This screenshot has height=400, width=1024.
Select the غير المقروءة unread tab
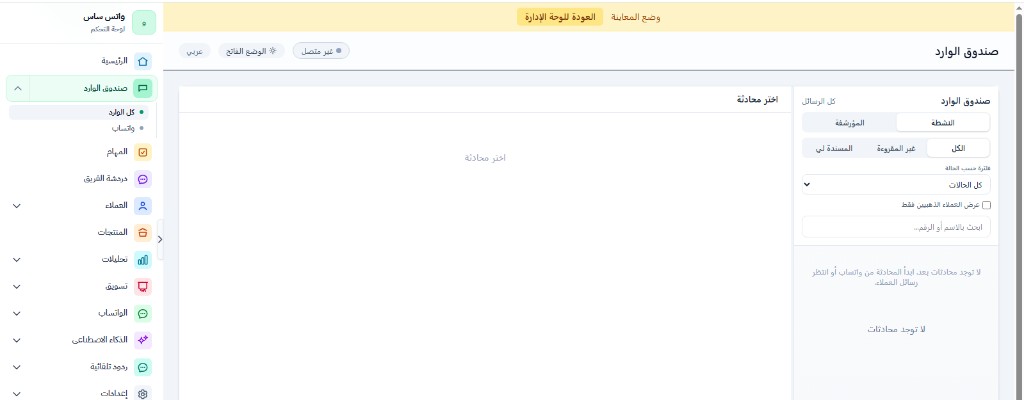tap(895, 148)
